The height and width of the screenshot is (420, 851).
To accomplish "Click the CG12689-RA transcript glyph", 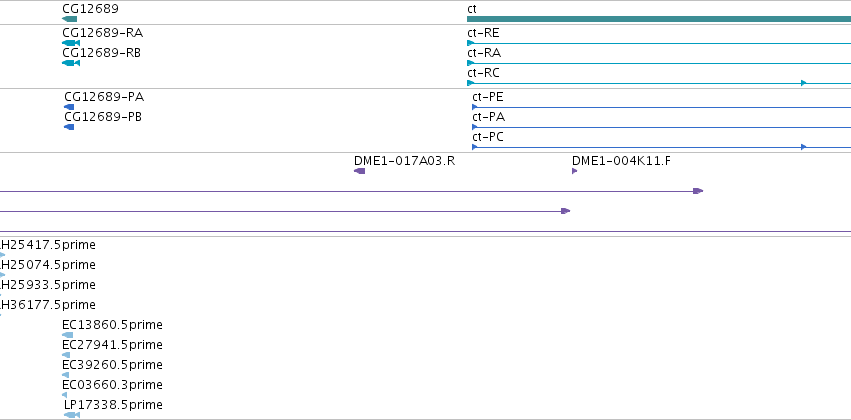I will point(71,43).
